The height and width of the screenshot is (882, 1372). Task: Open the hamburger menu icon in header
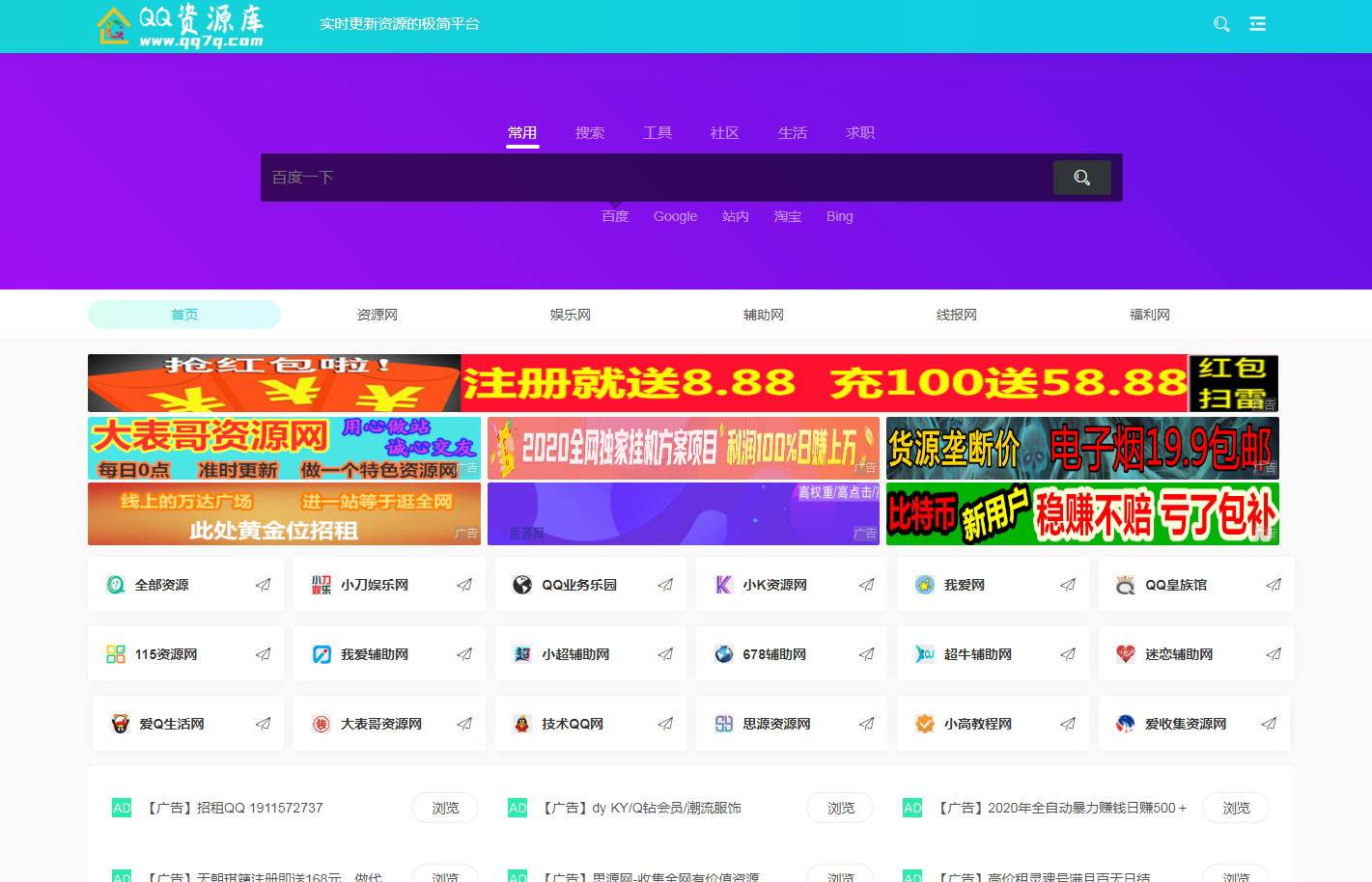coord(1257,24)
